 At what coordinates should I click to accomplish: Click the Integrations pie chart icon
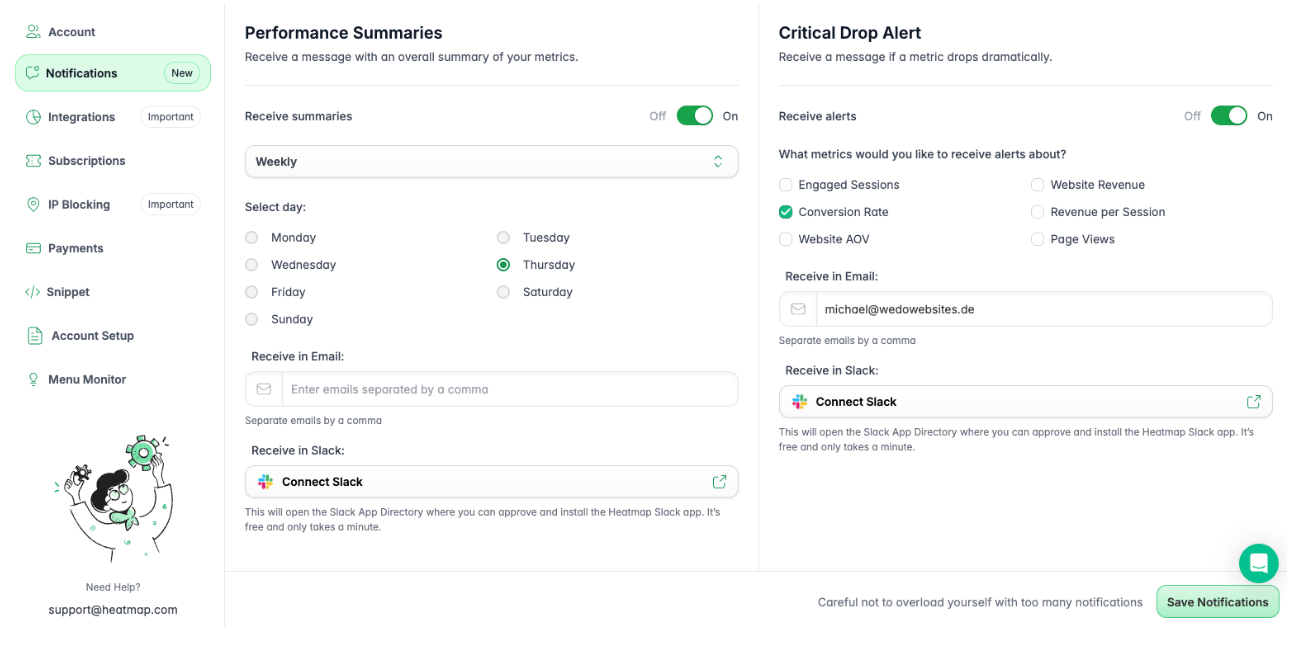[x=34, y=117]
